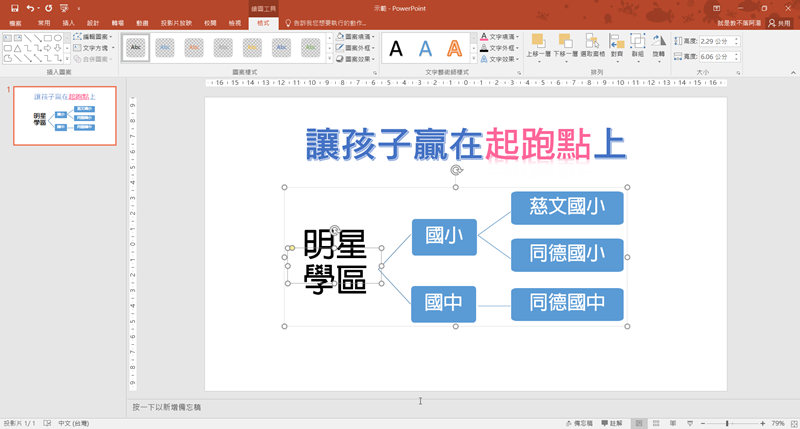Open the Bring Forward (上移一層) tool

[537, 45]
